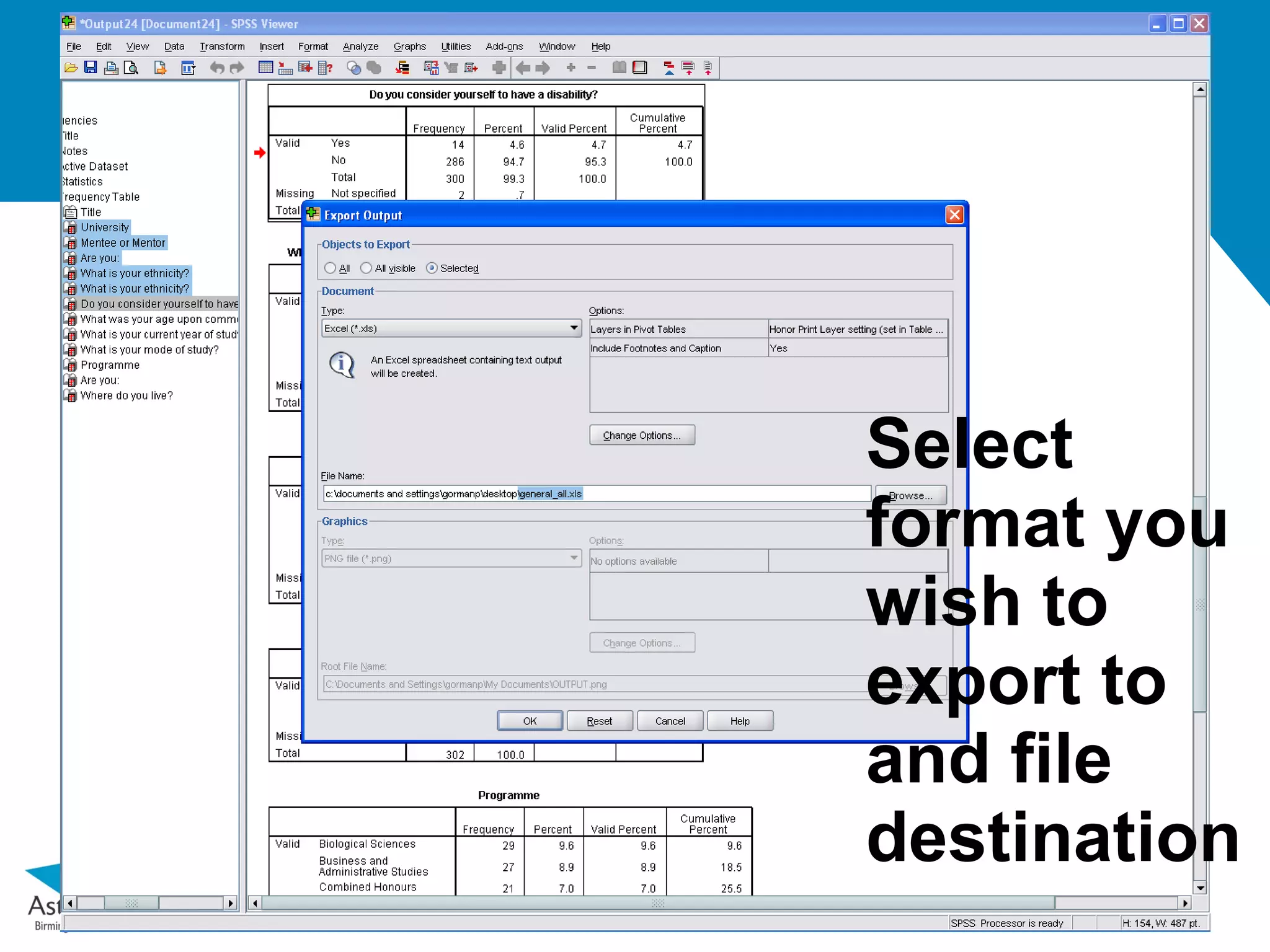Viewport: 1270px width, 952px height.
Task: Select Mentee or Mentor in the outline
Action: click(123, 243)
